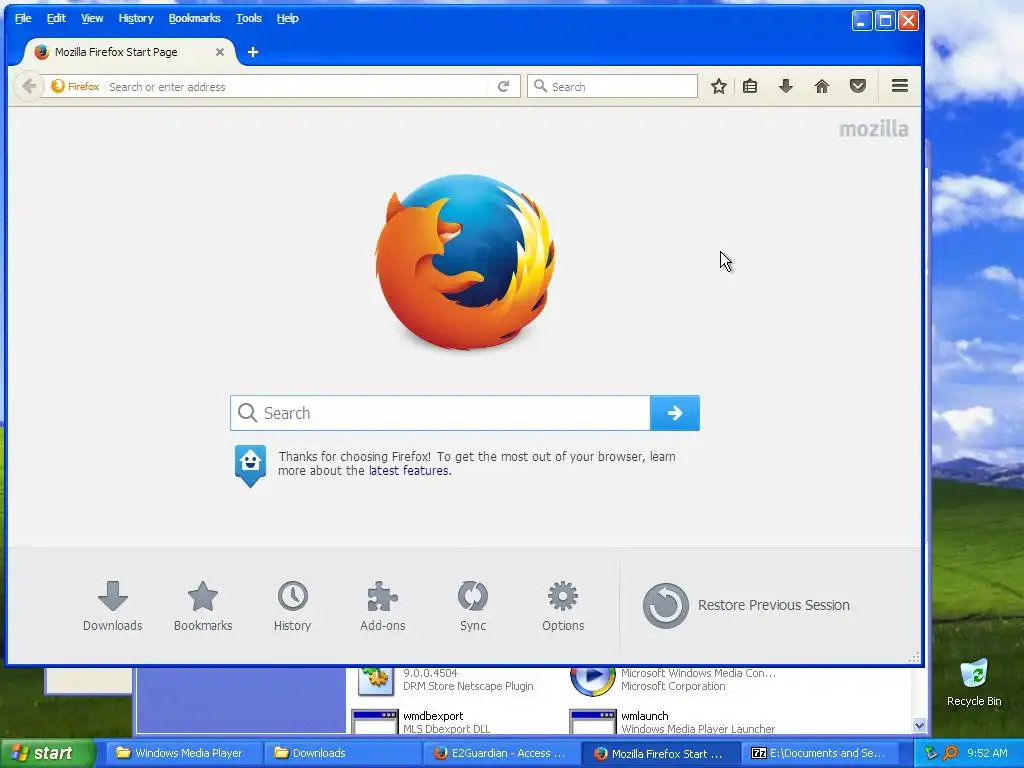Image resolution: width=1024 pixels, height=768 pixels.
Task: Switch to E2Guardian - Access taskbar item
Action: [502, 753]
